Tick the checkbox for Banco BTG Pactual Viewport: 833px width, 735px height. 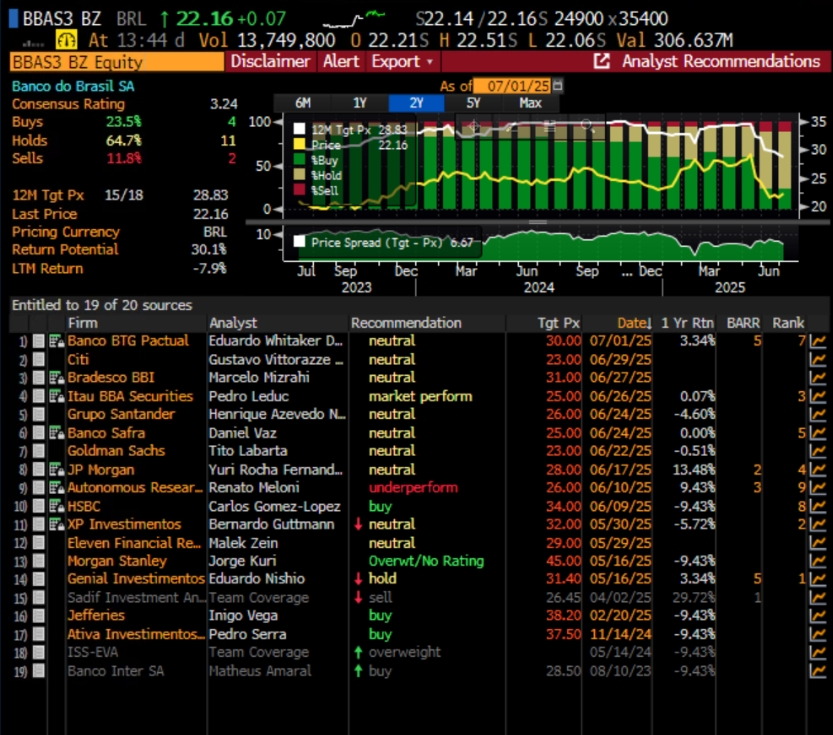pyautogui.click(x=38, y=341)
